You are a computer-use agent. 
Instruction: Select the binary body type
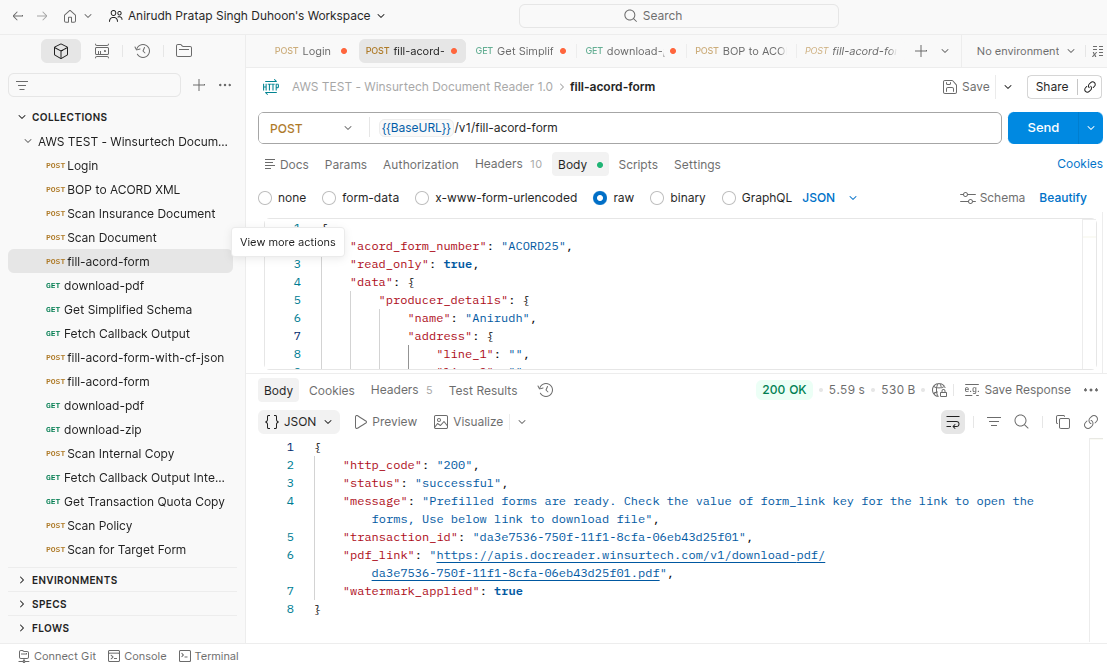click(x=657, y=198)
